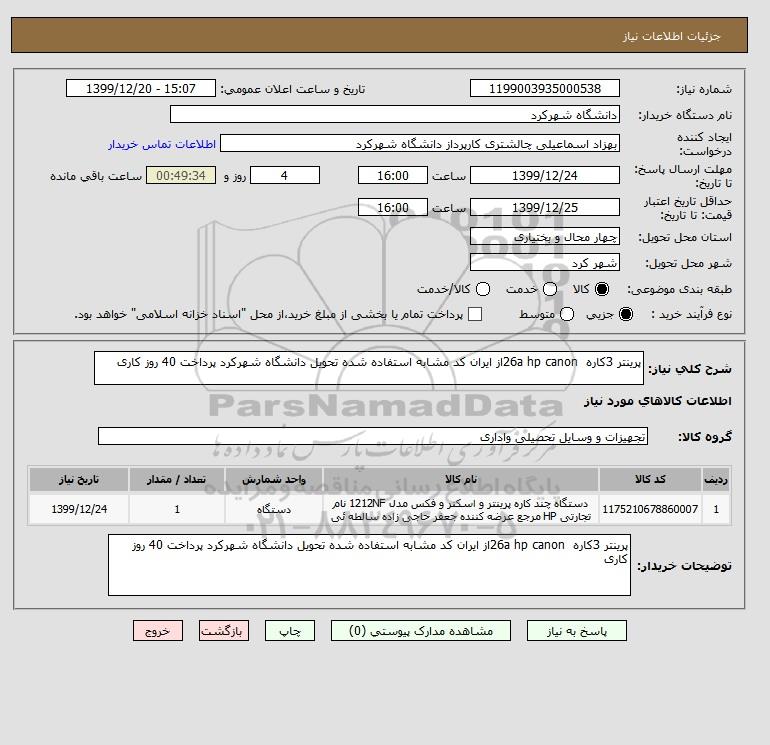The height and width of the screenshot is (745, 770).
Task: Click the need number field 1199003935000538
Action: (x=545, y=88)
